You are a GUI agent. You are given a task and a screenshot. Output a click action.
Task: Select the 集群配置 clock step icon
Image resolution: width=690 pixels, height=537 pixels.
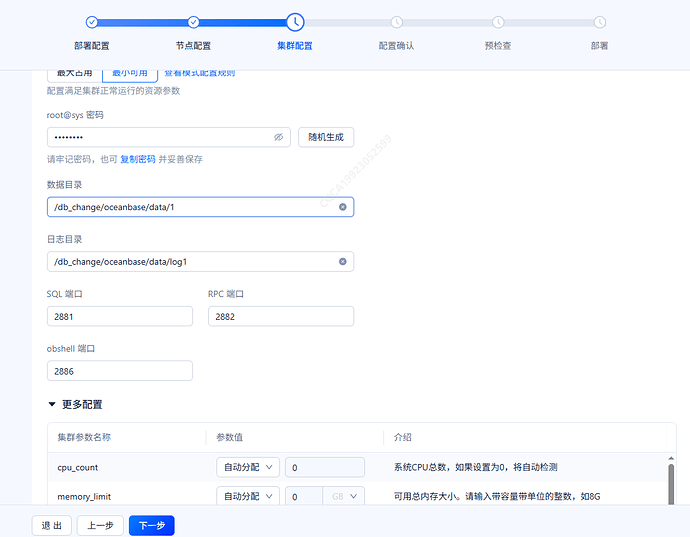(295, 22)
